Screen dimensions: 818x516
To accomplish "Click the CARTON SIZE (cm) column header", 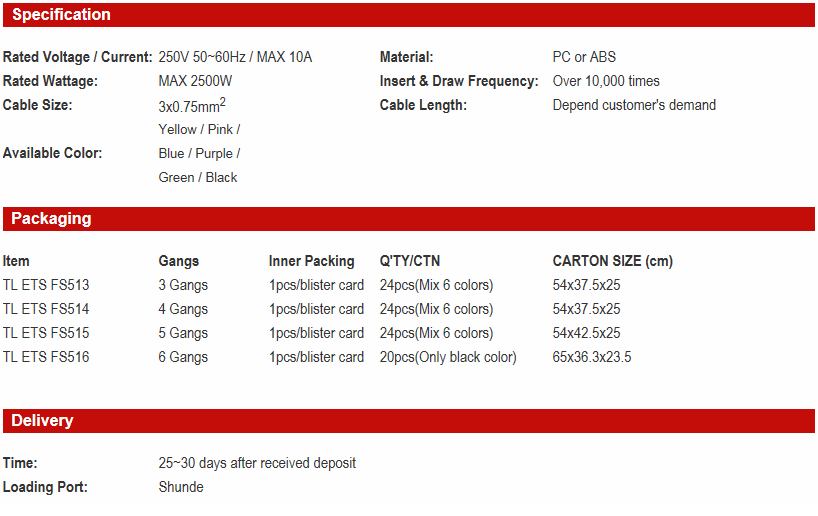I will pos(612,261).
